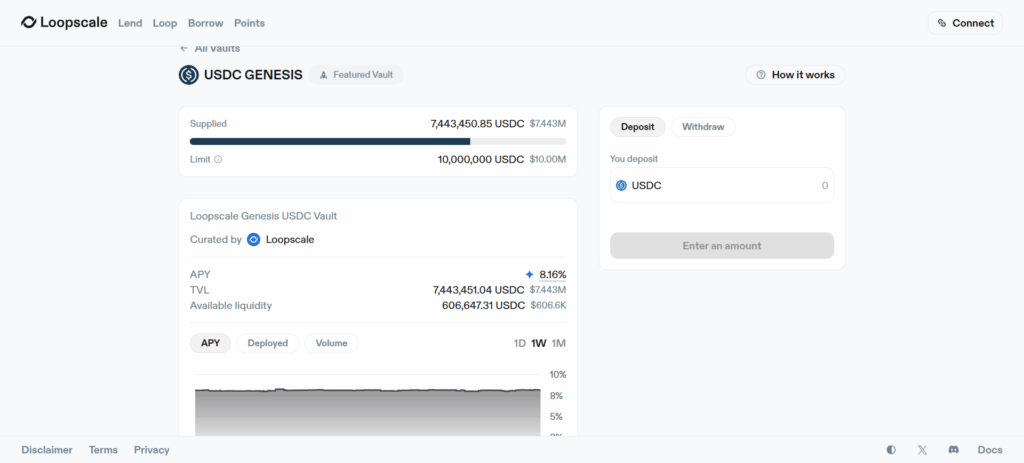This screenshot has height=463, width=1024.
Task: Open the Borrow page
Action: pos(206,23)
